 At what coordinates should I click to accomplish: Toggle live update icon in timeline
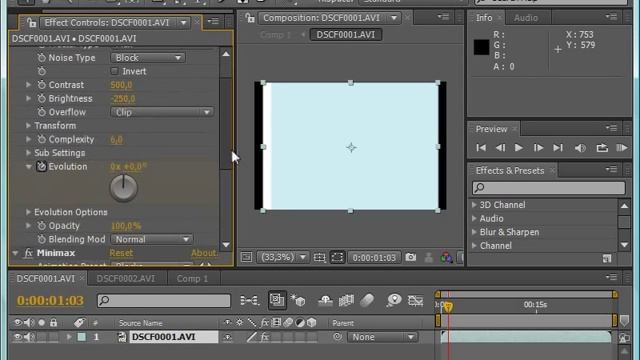point(277,300)
